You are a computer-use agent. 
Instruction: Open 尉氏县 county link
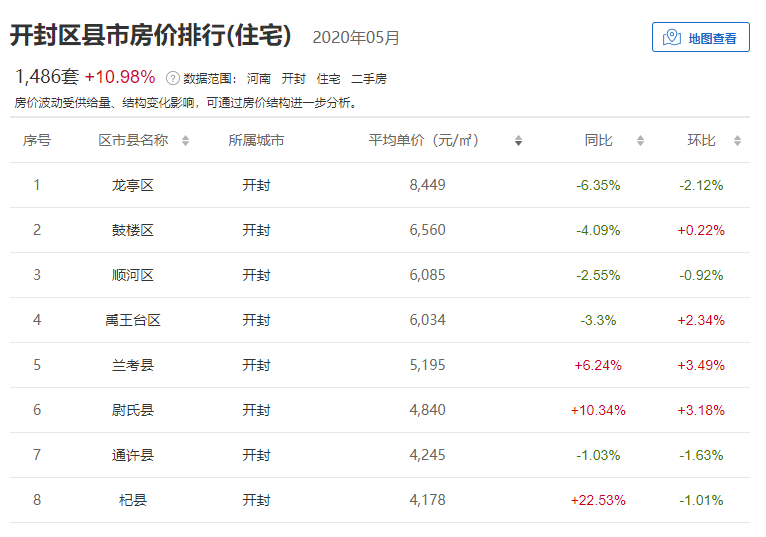[133, 410]
